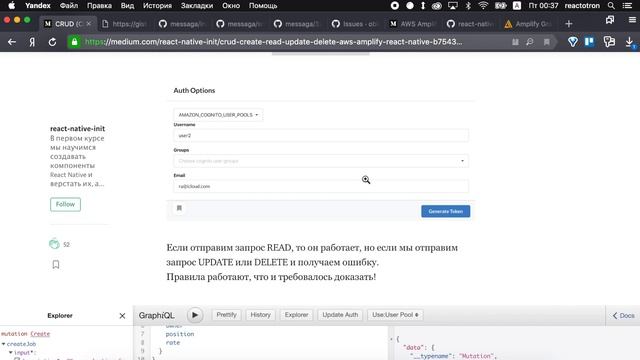Click the bookmark icon below Auth Options

click(179, 208)
